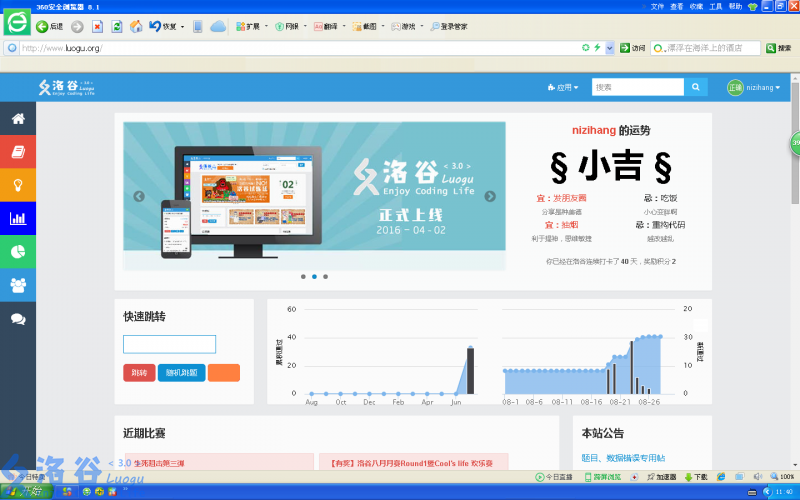Image resolution: width=800 pixels, height=500 pixels.
Task: Open the red book icon in the sidebar
Action: [x=18, y=152]
